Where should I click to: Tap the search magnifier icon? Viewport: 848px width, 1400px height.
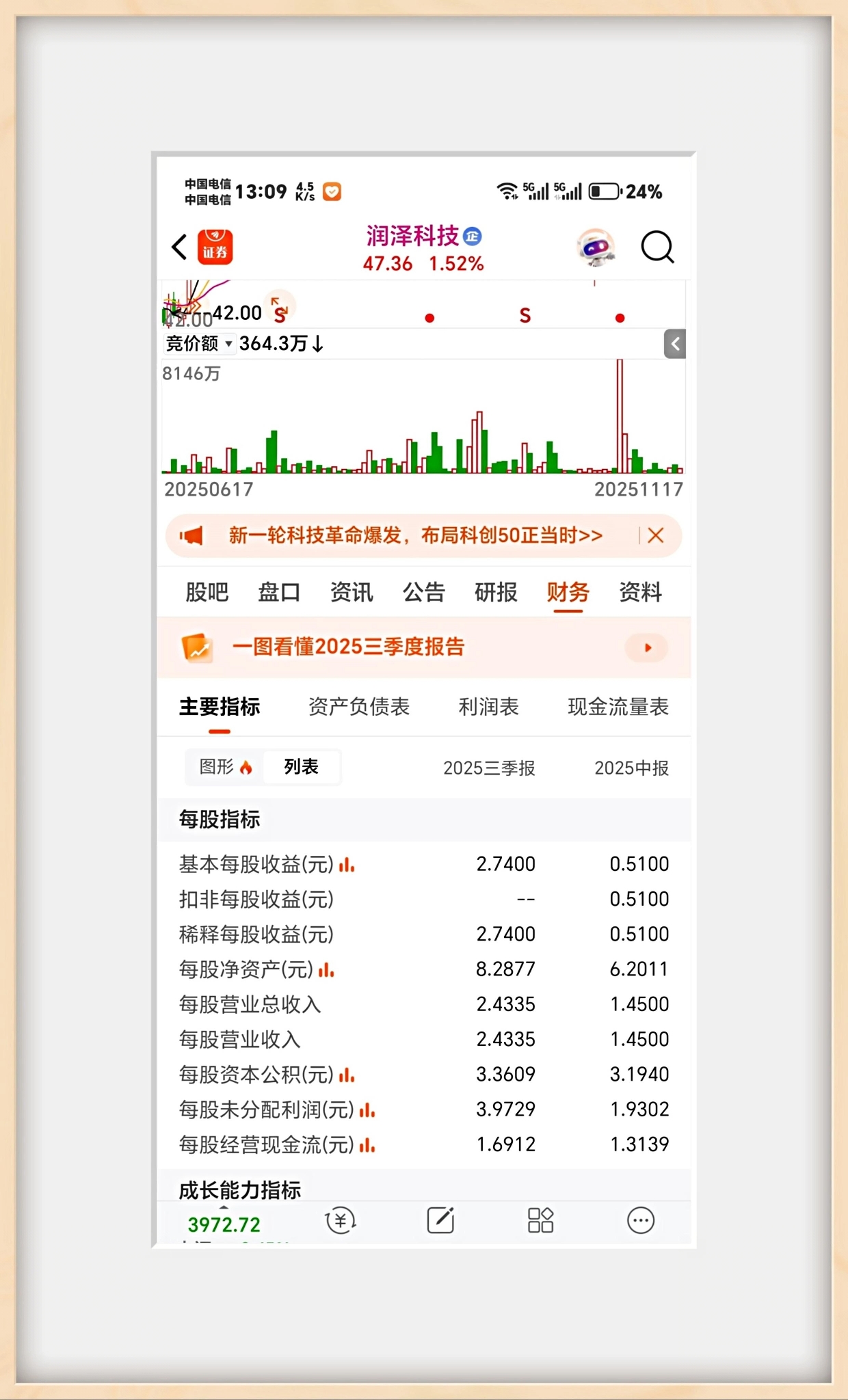pyautogui.click(x=657, y=247)
